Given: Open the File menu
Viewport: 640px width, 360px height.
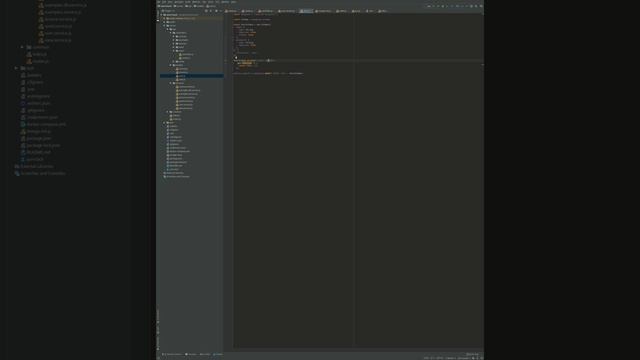Looking at the screenshot, I should tap(159, 2).
